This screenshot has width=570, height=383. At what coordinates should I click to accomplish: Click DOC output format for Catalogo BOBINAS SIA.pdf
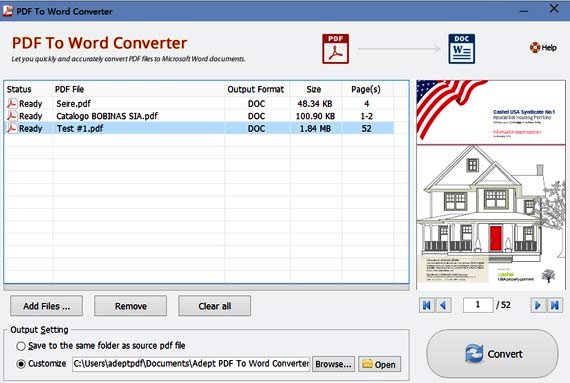tap(256, 116)
